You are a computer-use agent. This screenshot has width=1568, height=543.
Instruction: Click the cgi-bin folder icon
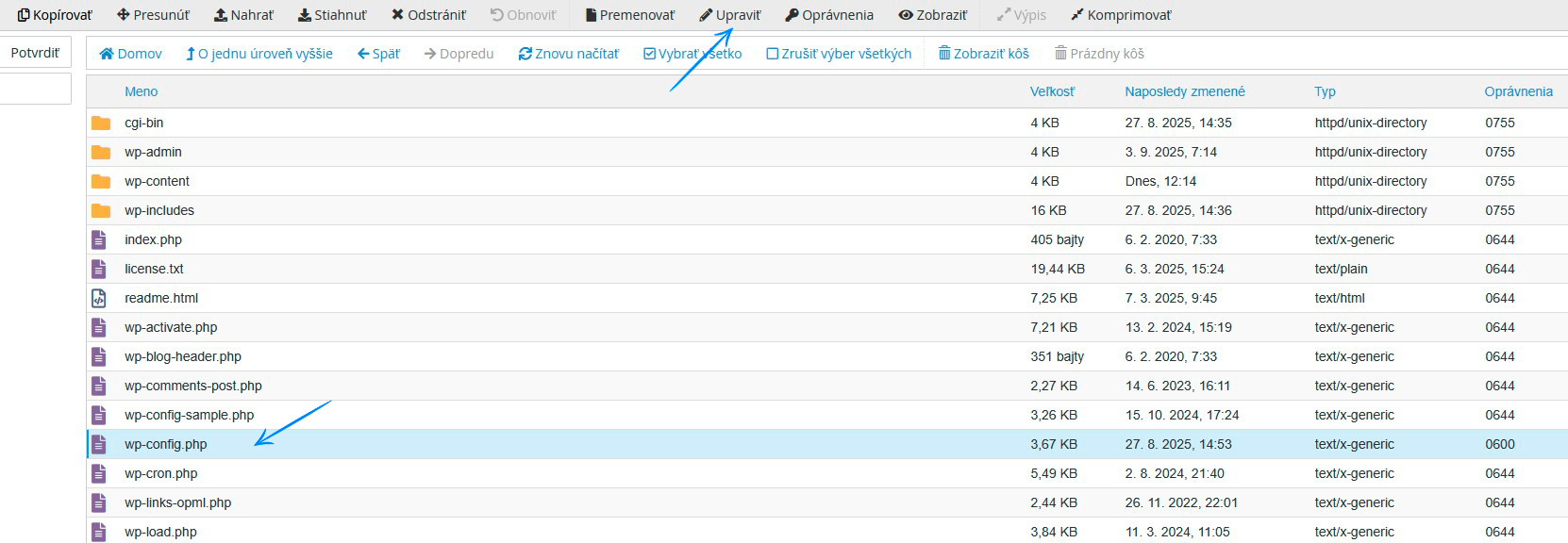[101, 123]
